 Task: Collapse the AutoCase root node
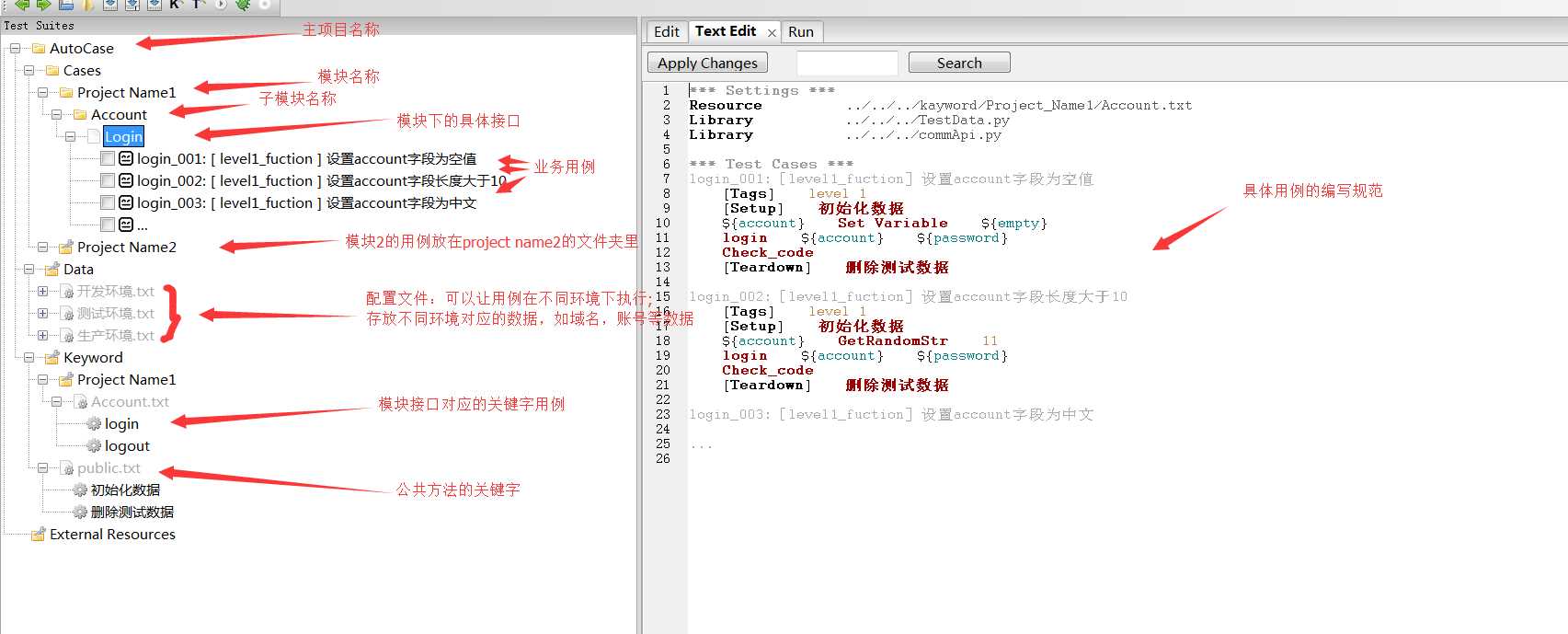(x=15, y=48)
